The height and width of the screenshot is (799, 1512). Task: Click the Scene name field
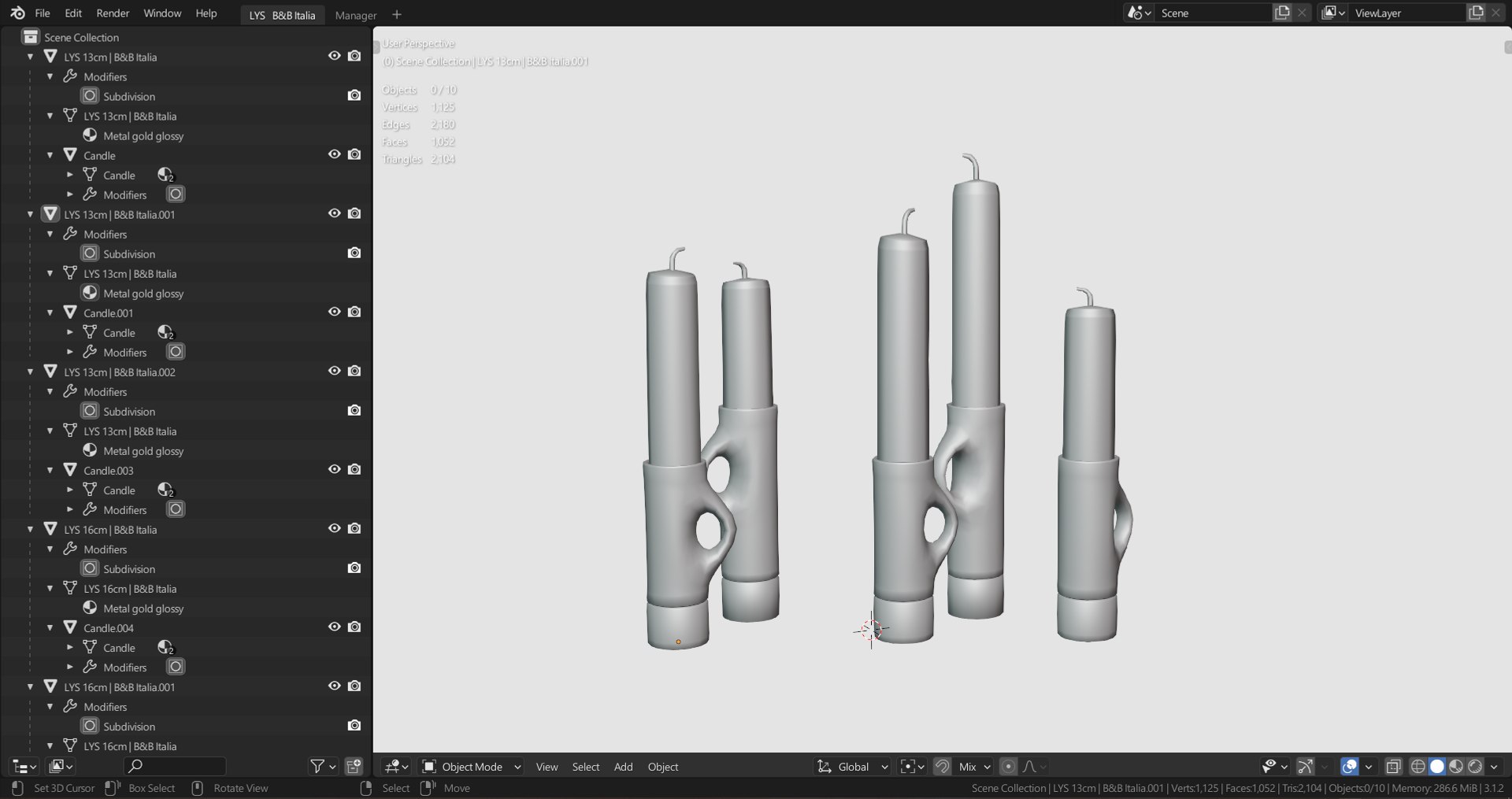point(1214,13)
